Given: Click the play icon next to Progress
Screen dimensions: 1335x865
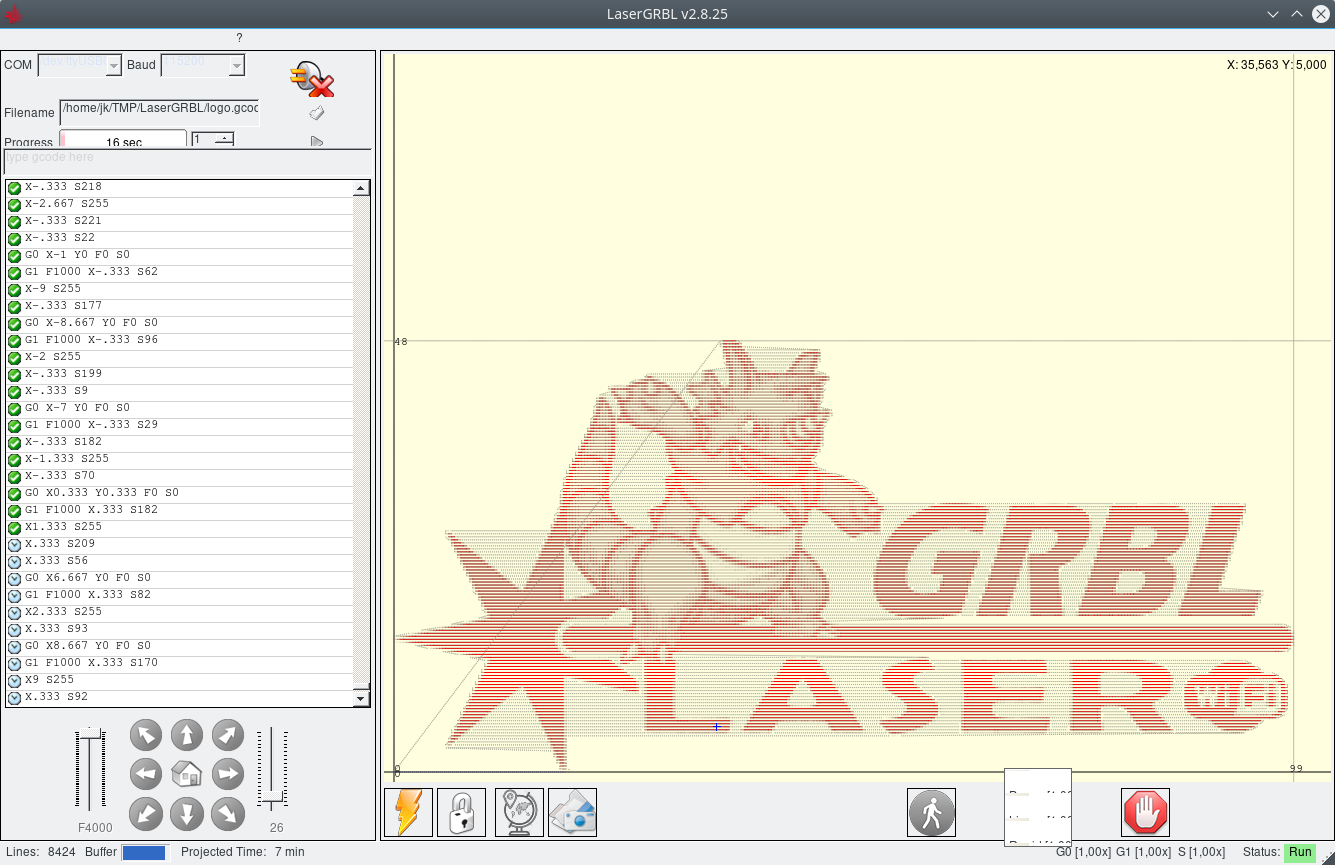Looking at the screenshot, I should tap(317, 142).
